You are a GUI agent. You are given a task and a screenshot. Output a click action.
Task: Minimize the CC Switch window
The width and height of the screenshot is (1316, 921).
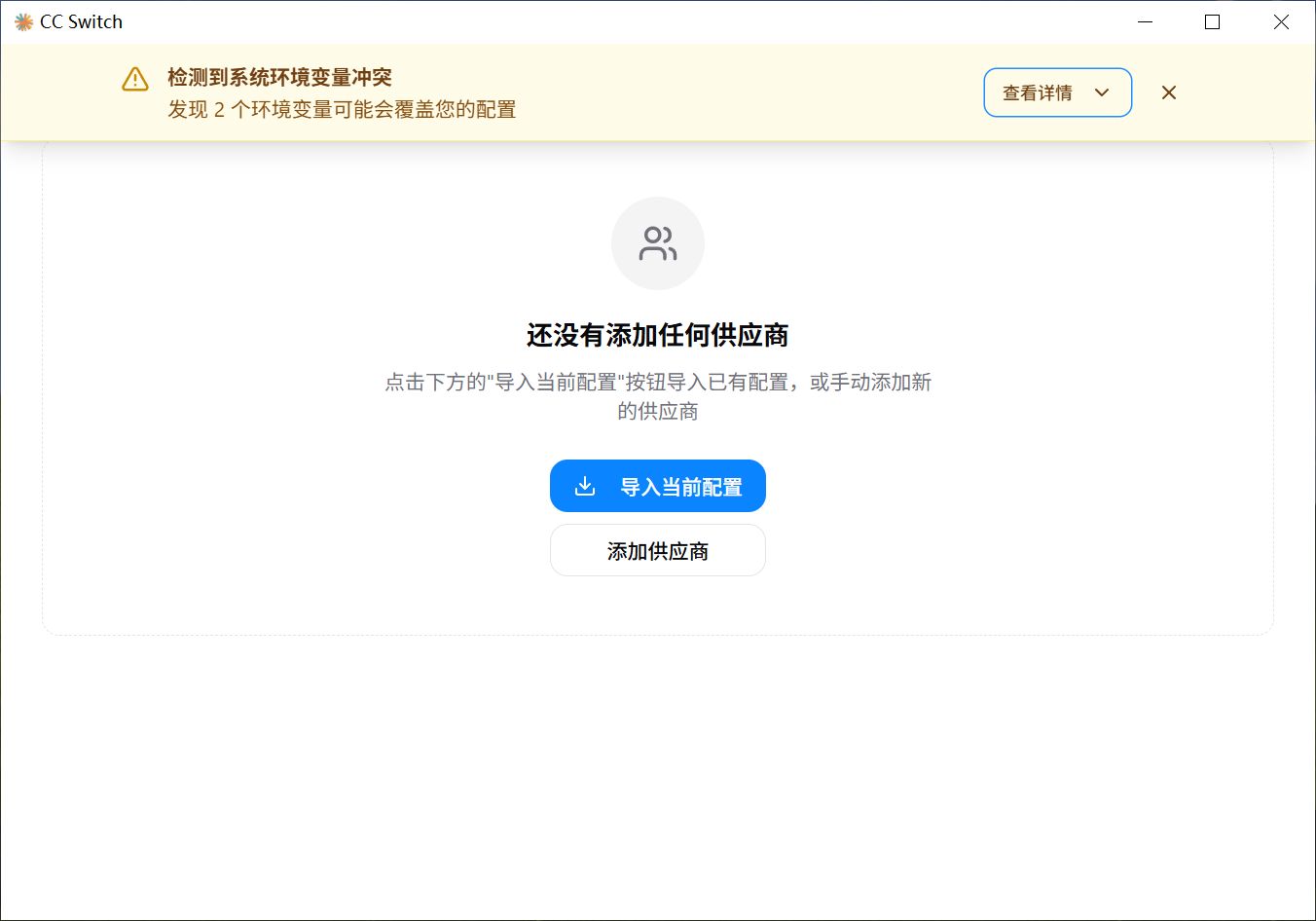(x=1146, y=22)
